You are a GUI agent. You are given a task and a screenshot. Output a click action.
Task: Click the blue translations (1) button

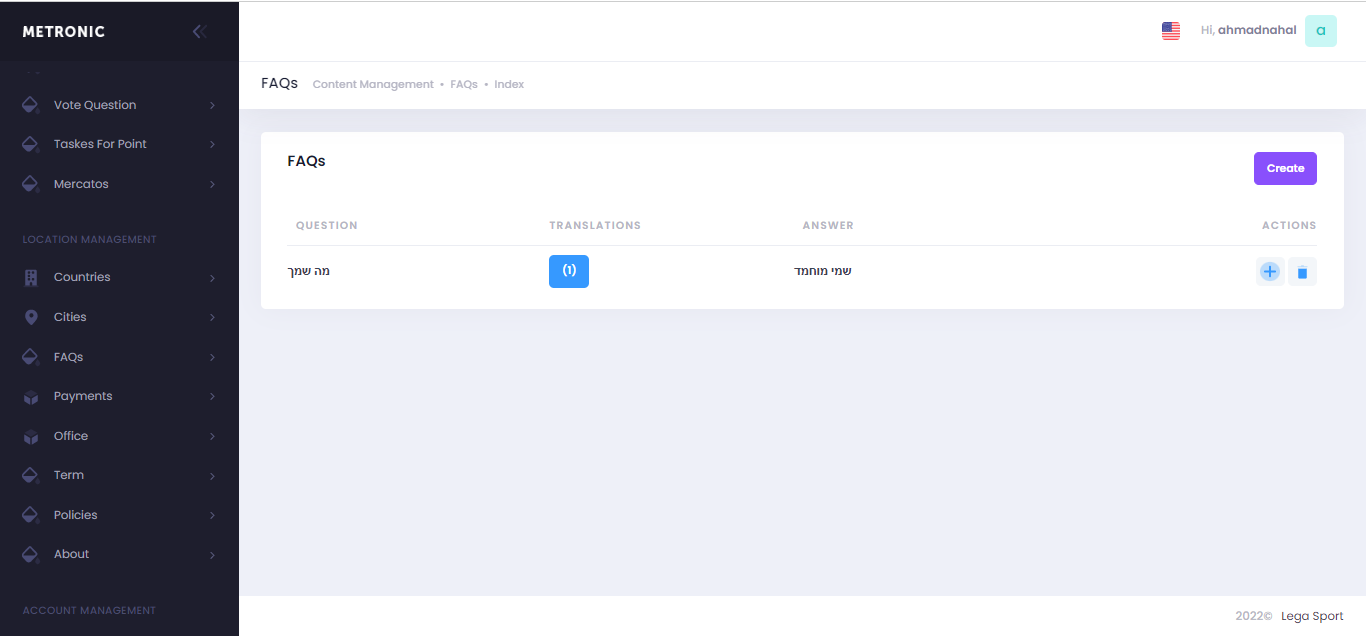pos(569,271)
